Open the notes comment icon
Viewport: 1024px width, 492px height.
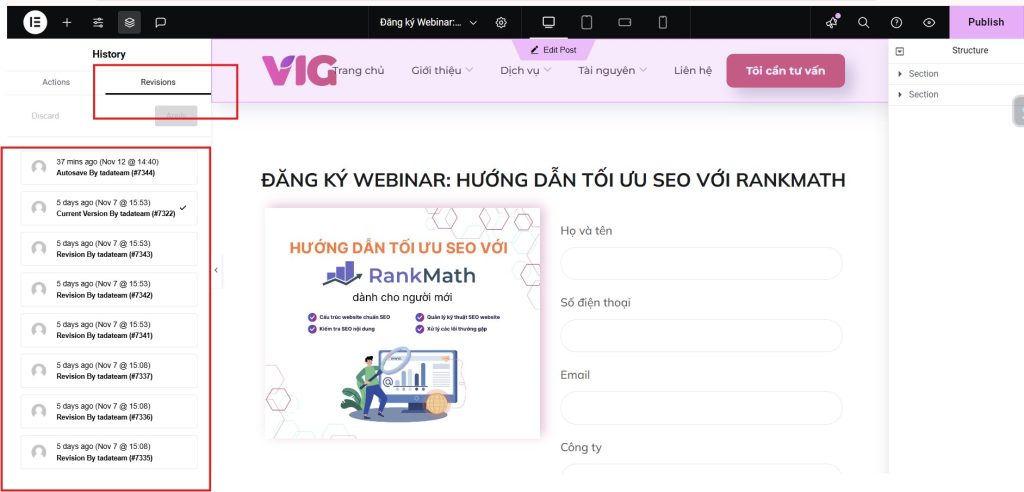tap(161, 22)
